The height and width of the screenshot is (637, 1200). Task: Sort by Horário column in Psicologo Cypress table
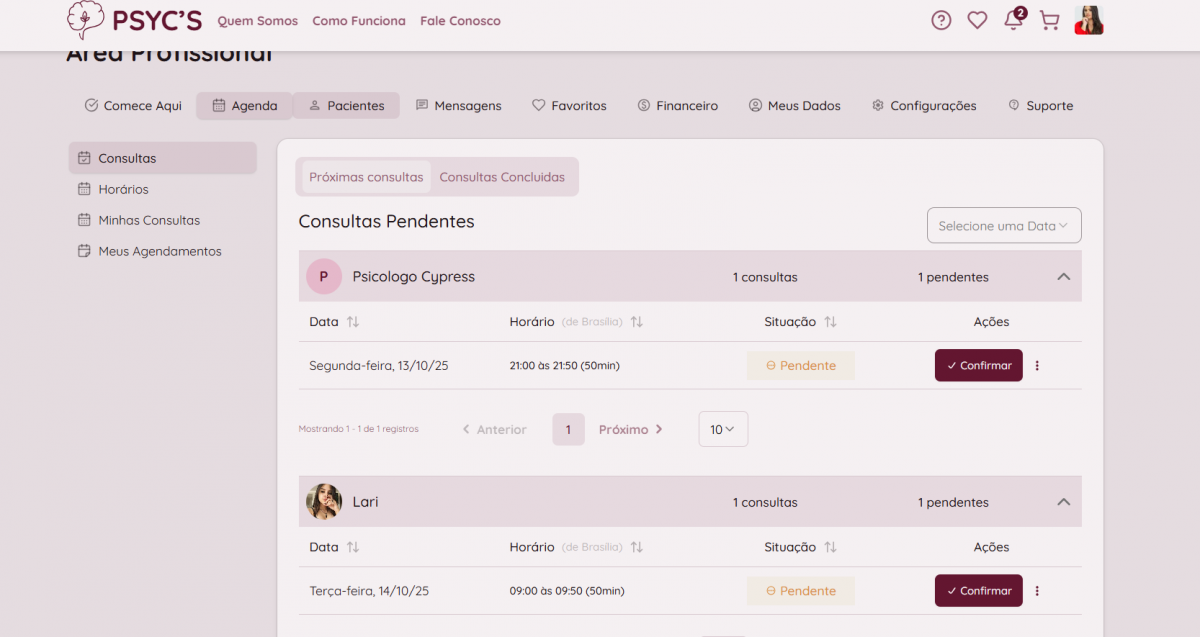[x=637, y=322]
